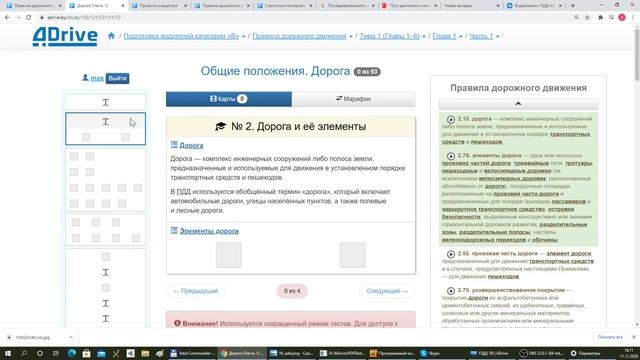640x360 pixels.
Task: Click the browser address bar
Action: pyautogui.click(x=302, y=17)
